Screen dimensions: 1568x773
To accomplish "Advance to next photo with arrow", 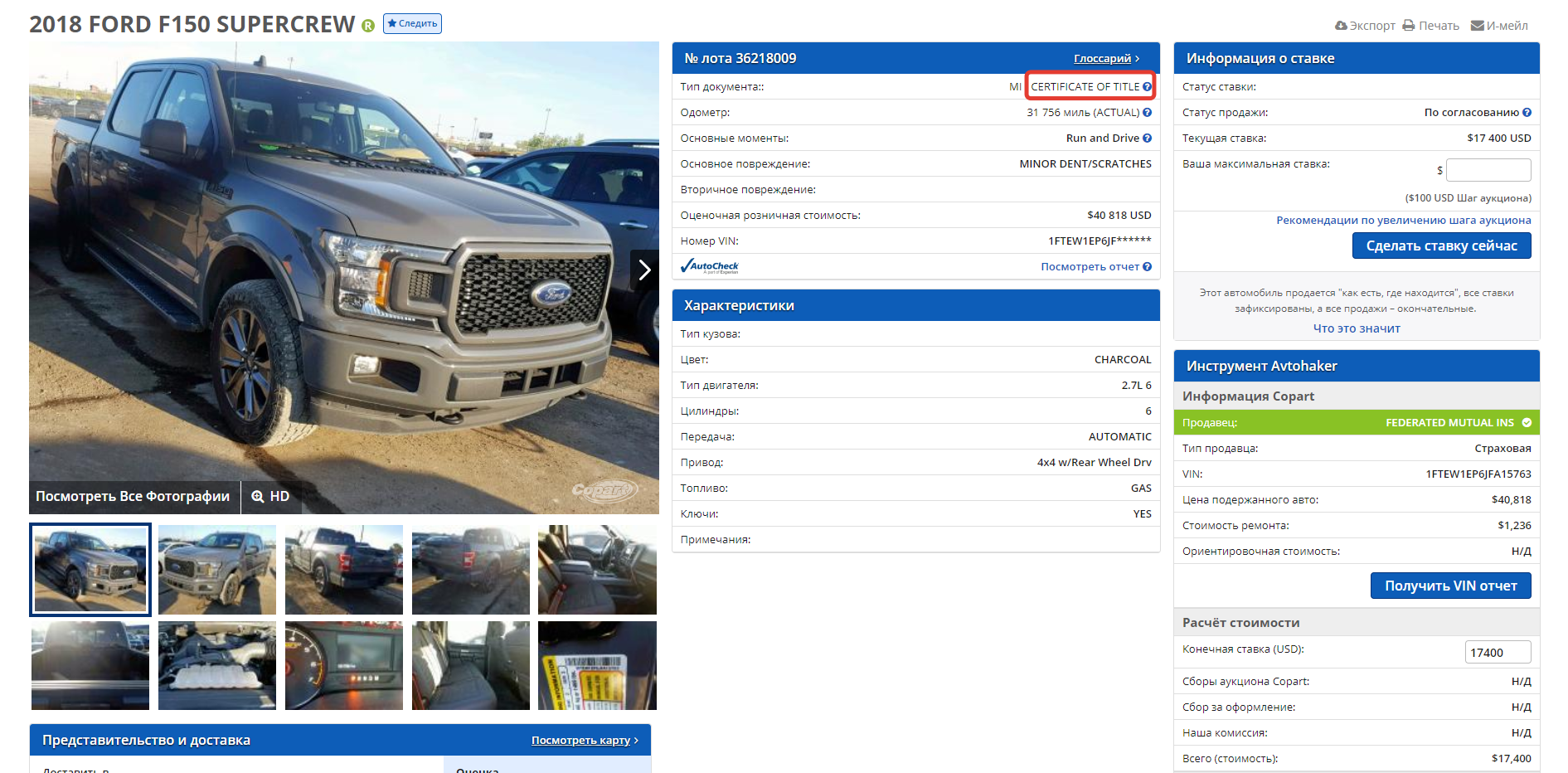I will coord(644,270).
